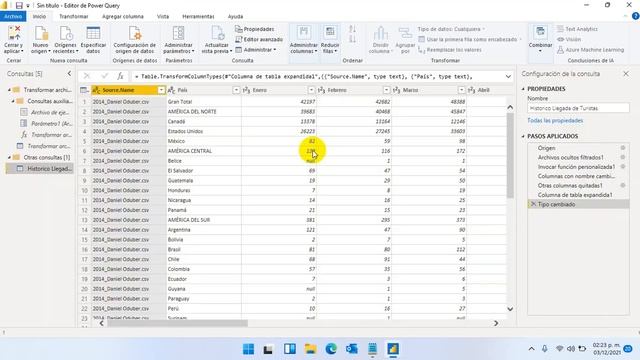Viewport: 640px width, 360px height.
Task: Collapse PASOS APLICADOS section
Action: (x=523, y=136)
